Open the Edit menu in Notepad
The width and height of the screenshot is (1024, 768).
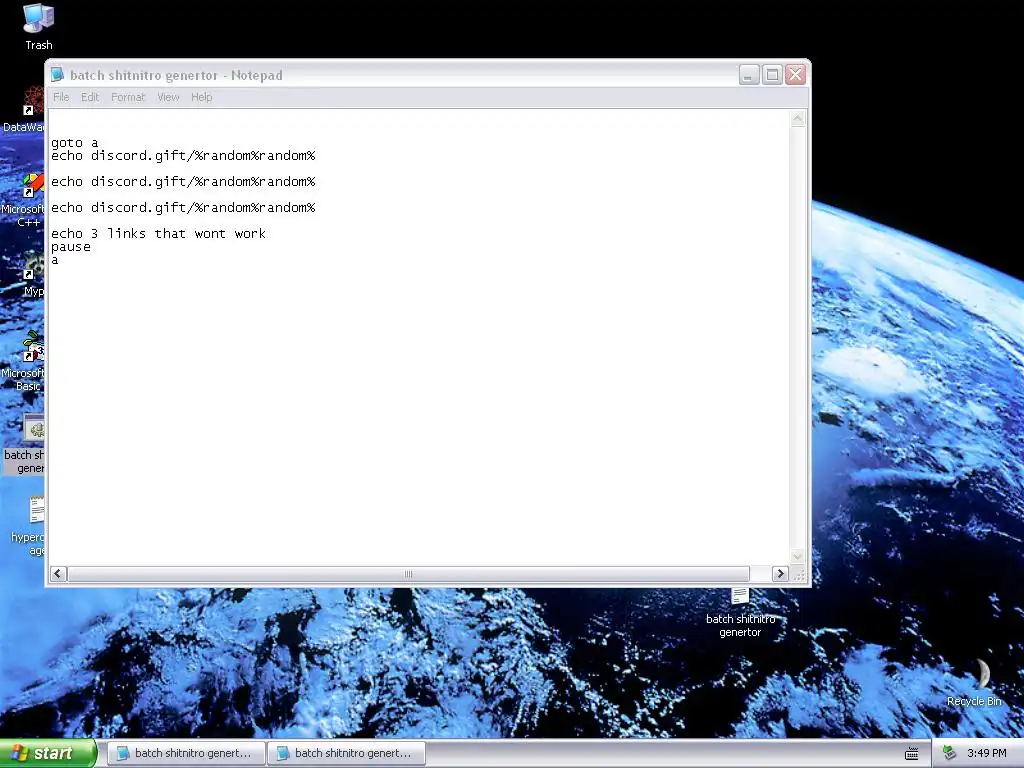[90, 97]
